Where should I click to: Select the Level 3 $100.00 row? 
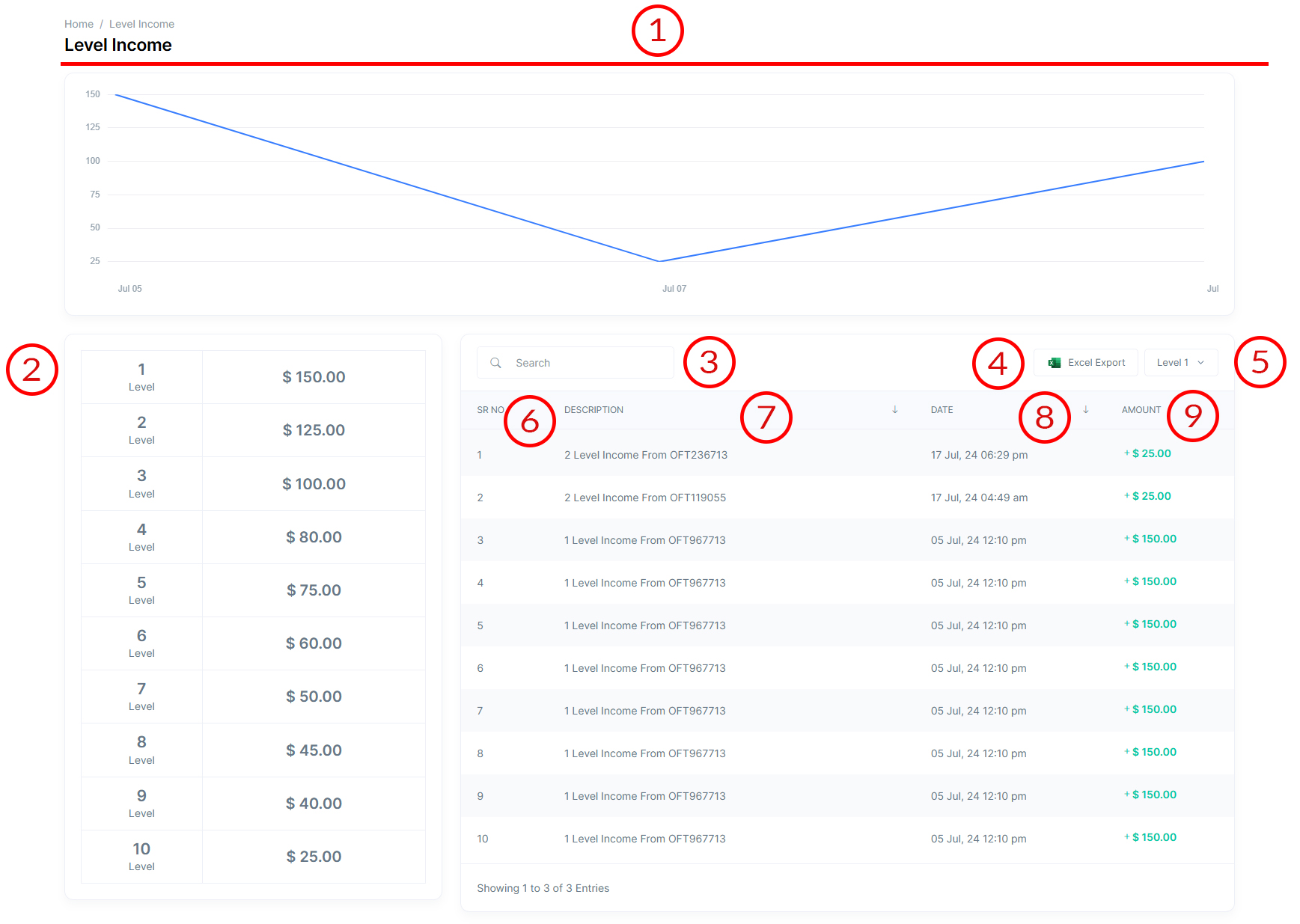[253, 484]
